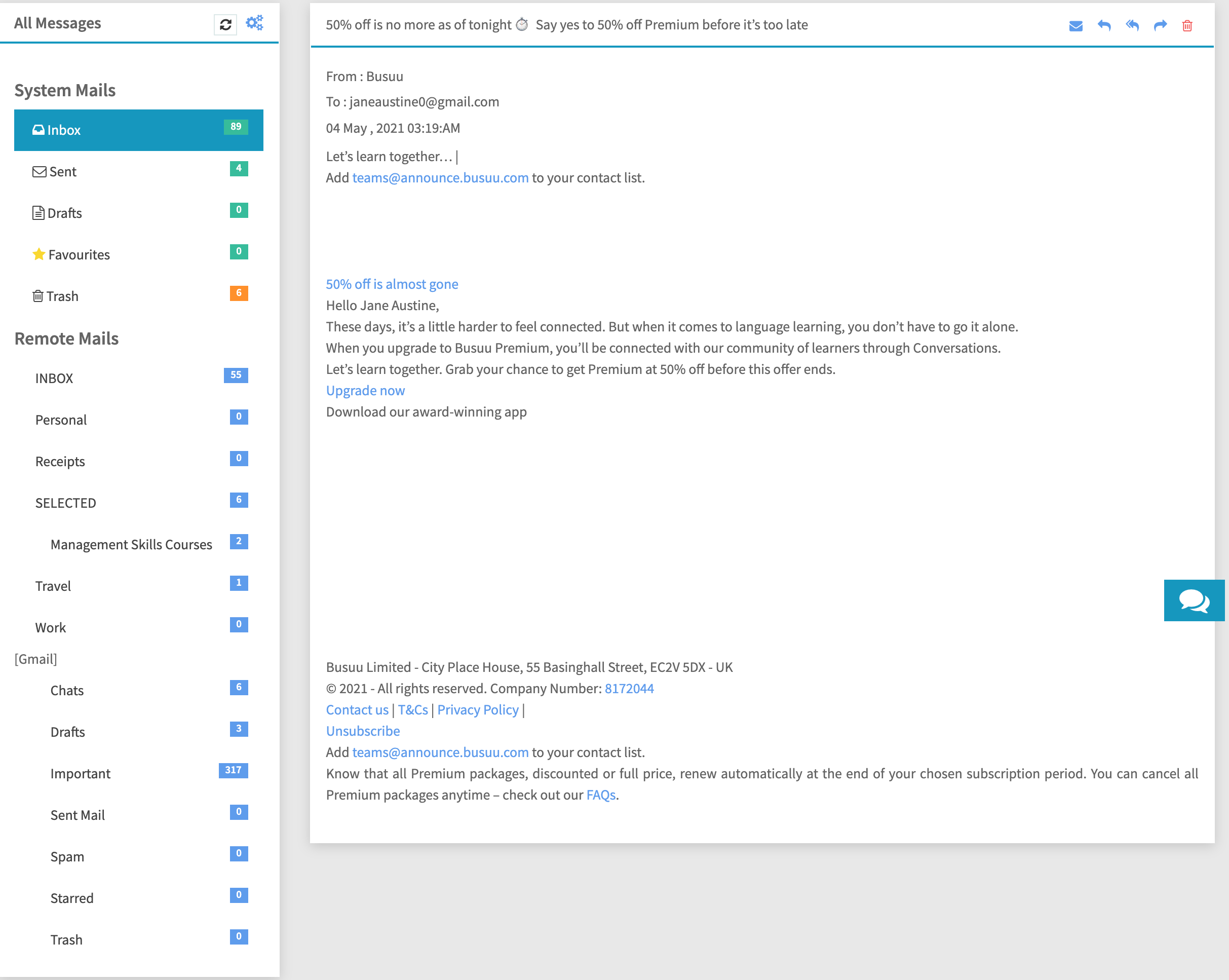Click the 'All Messages' heading

[x=58, y=23]
